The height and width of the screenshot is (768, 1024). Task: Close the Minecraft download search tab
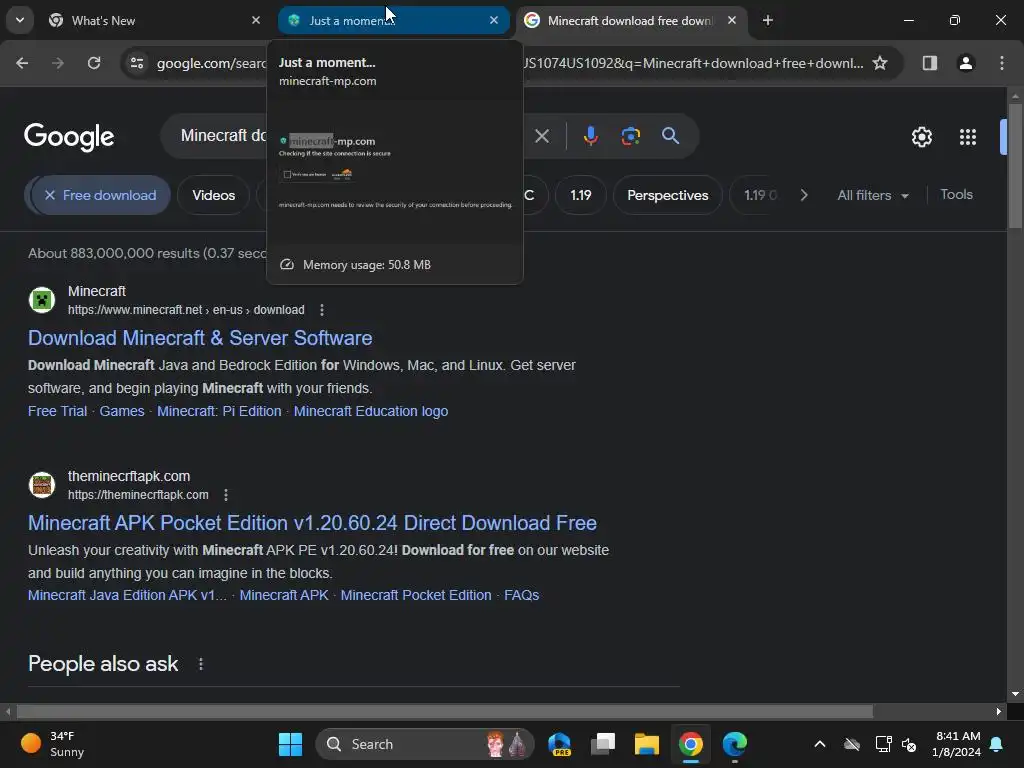[732, 20]
